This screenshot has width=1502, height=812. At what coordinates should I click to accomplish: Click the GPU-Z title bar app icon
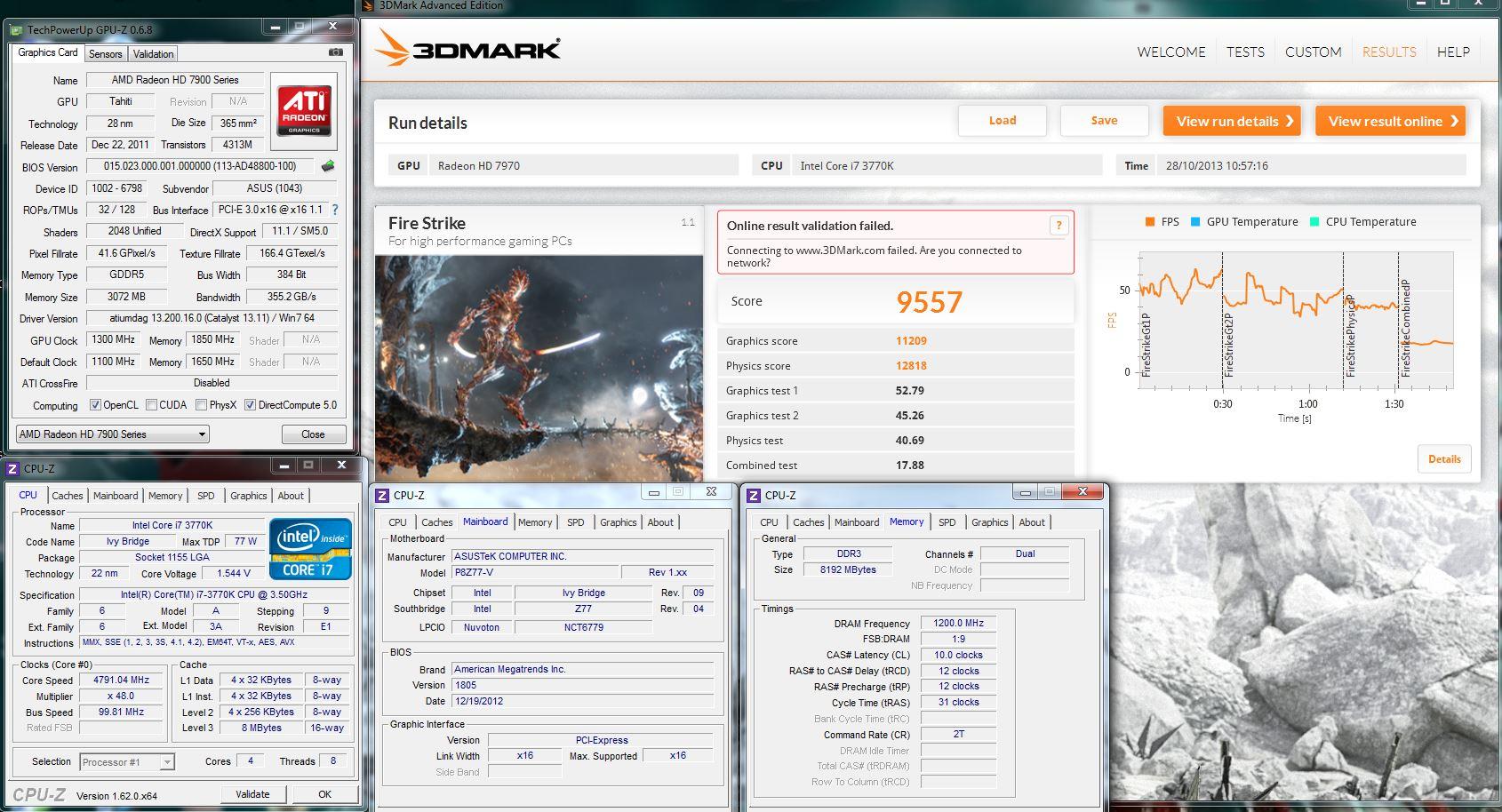17,29
